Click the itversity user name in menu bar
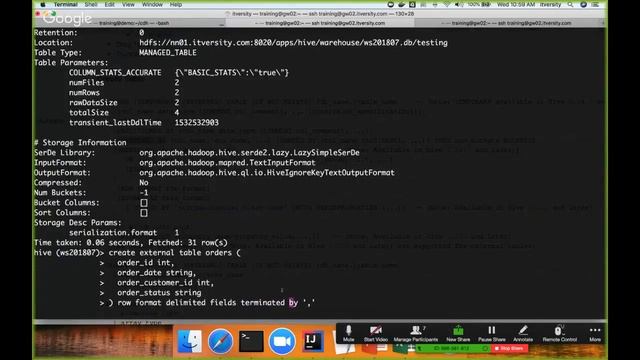This screenshot has height=360, width=640. (550, 4)
